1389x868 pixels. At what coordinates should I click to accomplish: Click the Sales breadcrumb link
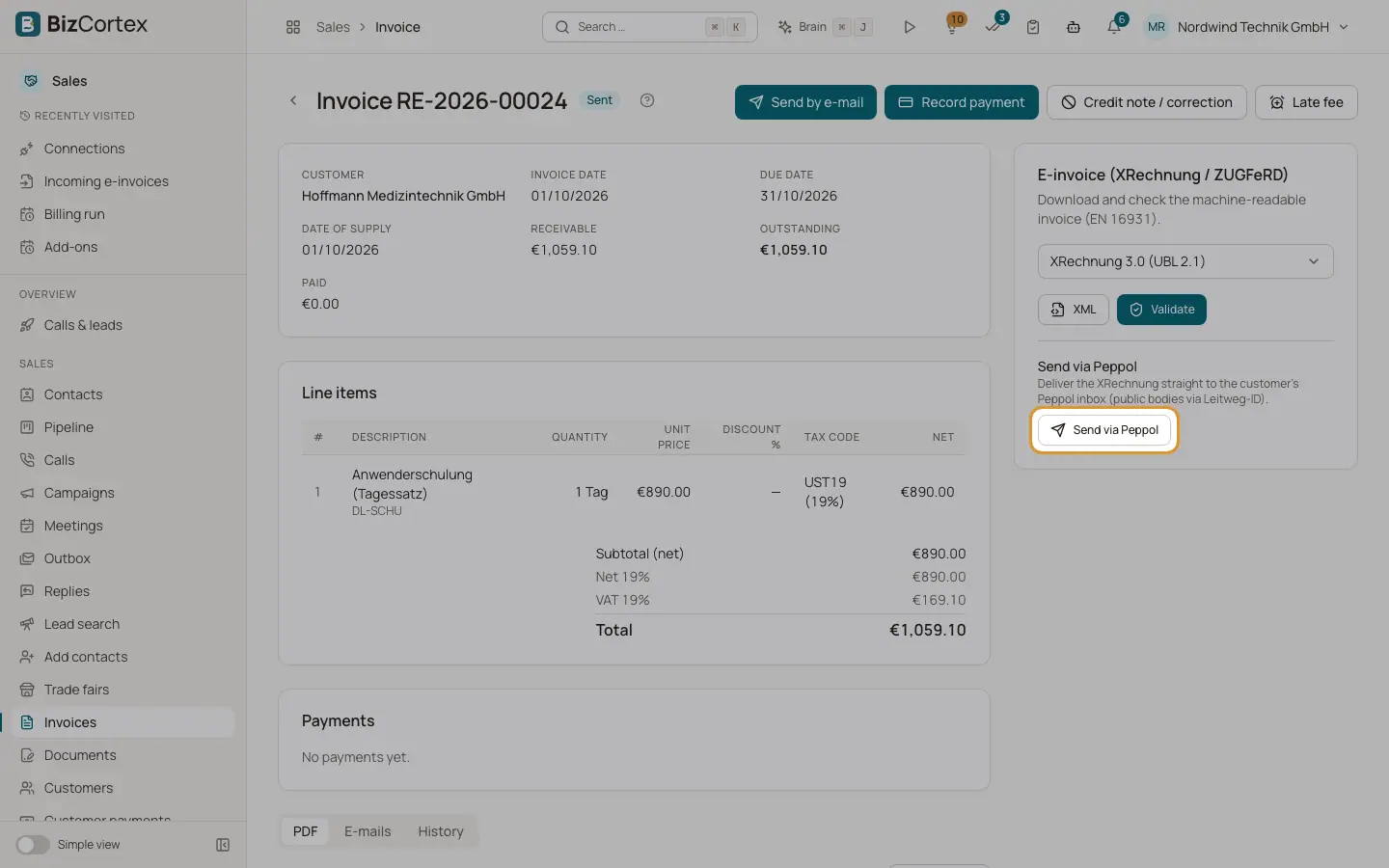pos(333,27)
